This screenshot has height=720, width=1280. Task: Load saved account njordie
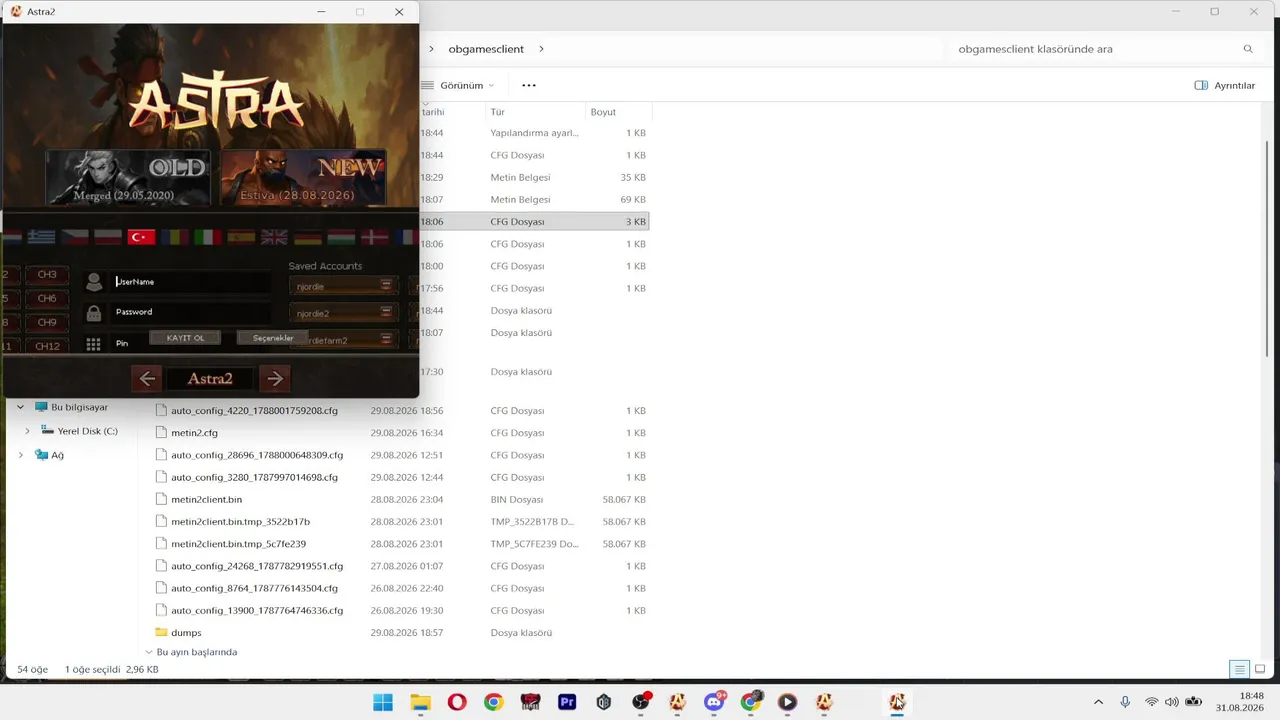tap(343, 286)
